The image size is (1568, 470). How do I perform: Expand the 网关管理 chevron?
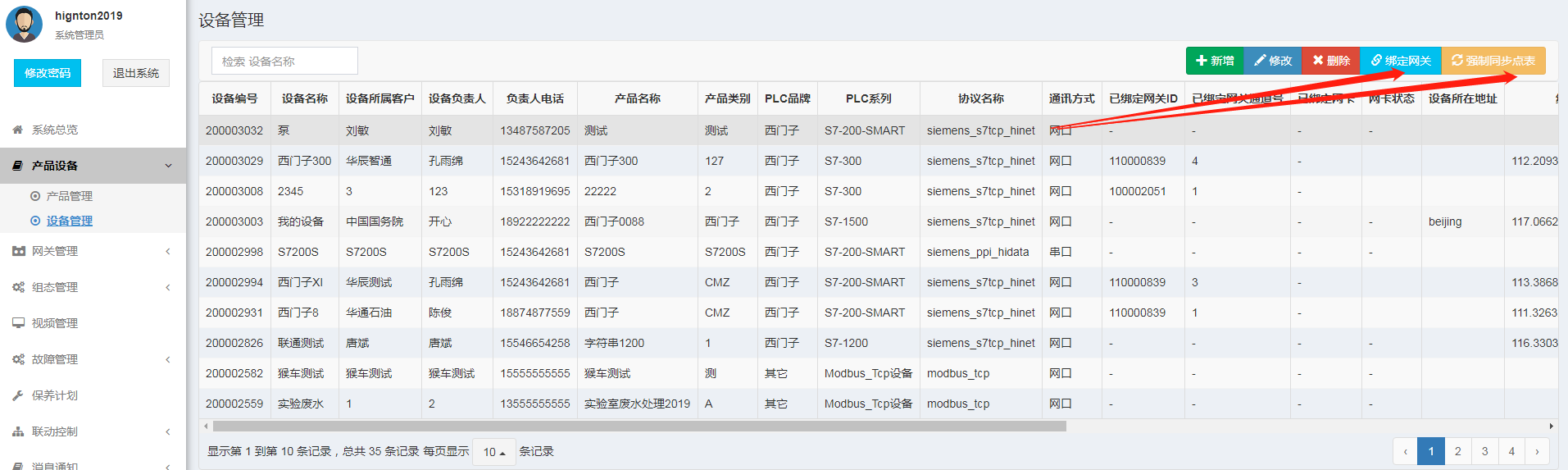tap(168, 251)
